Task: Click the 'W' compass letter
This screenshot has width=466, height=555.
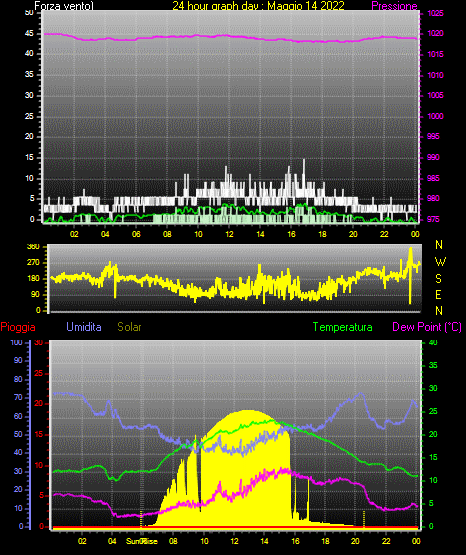Action: [x=440, y=262]
